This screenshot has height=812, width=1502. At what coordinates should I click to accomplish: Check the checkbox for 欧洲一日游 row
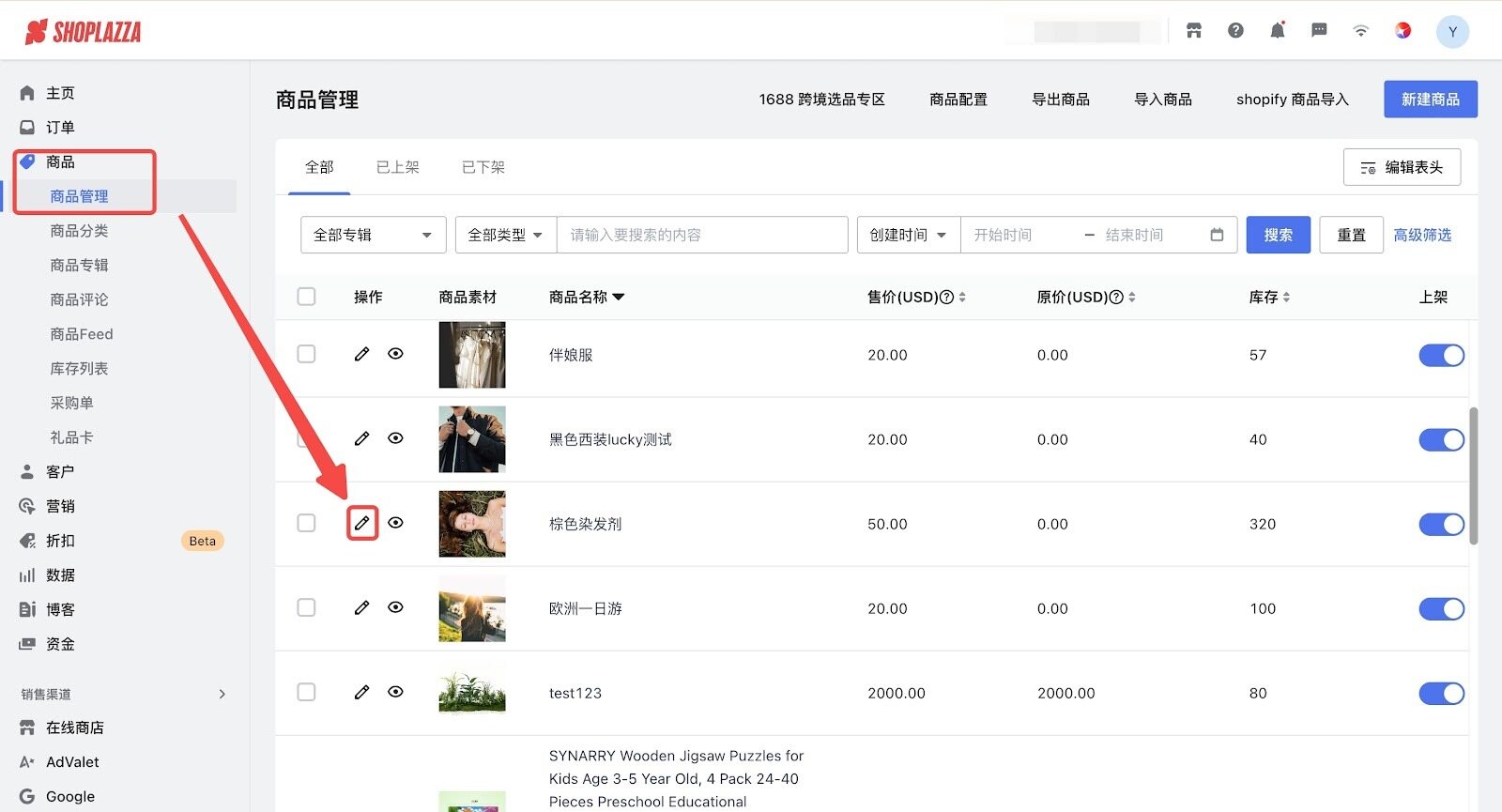tap(306, 607)
